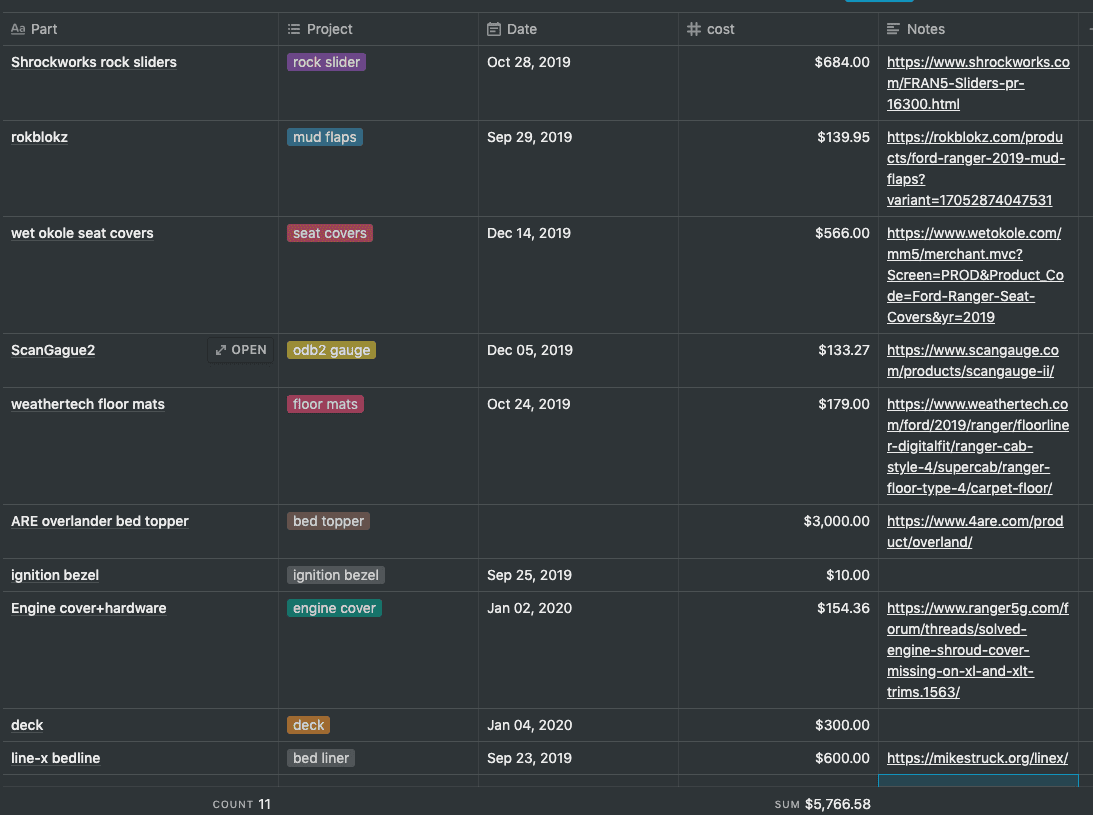Click the wet okole seat covers part name
Image resolution: width=1093 pixels, height=815 pixels.
click(x=82, y=233)
